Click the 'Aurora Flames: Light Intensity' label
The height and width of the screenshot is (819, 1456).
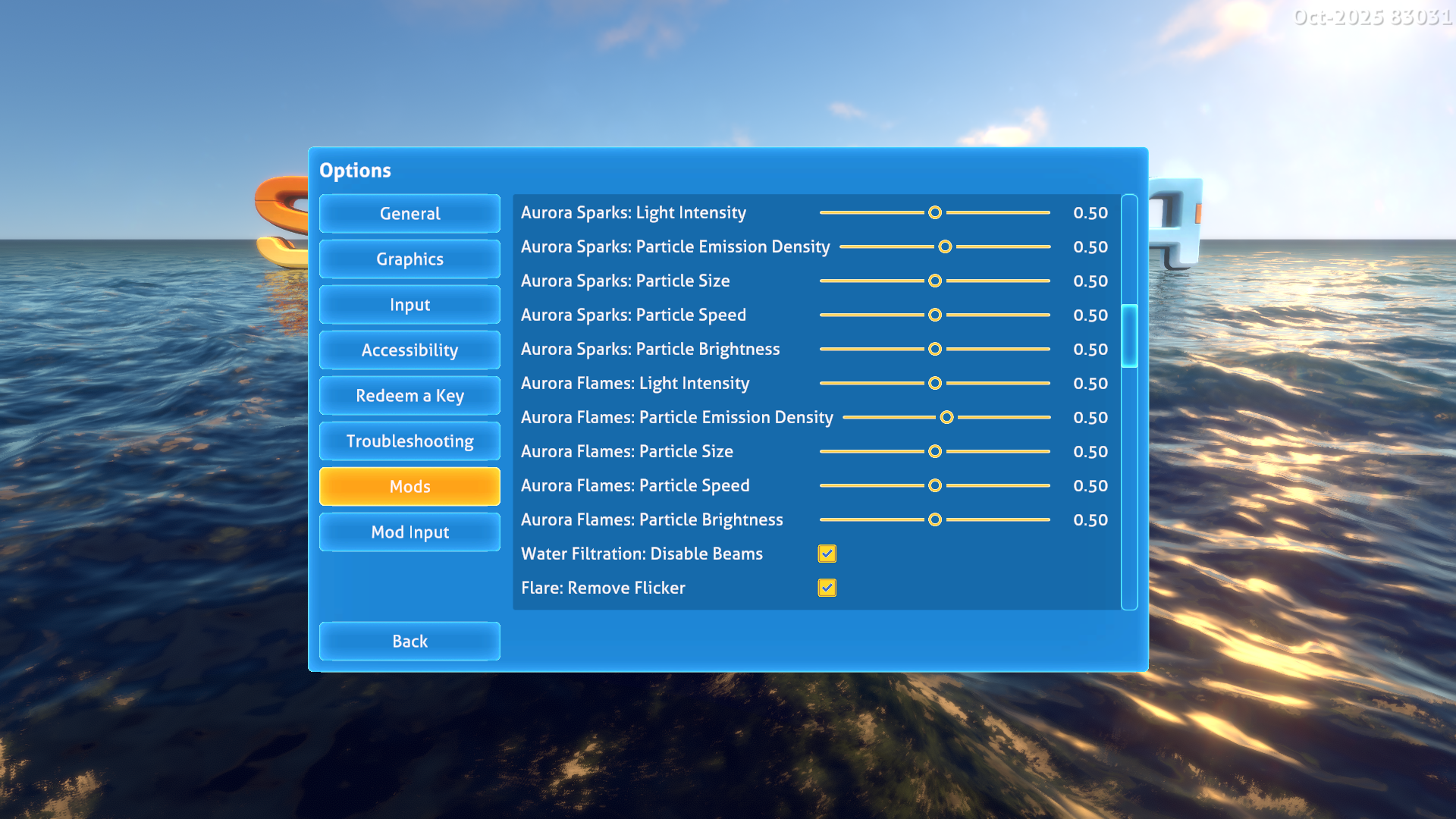click(x=635, y=383)
